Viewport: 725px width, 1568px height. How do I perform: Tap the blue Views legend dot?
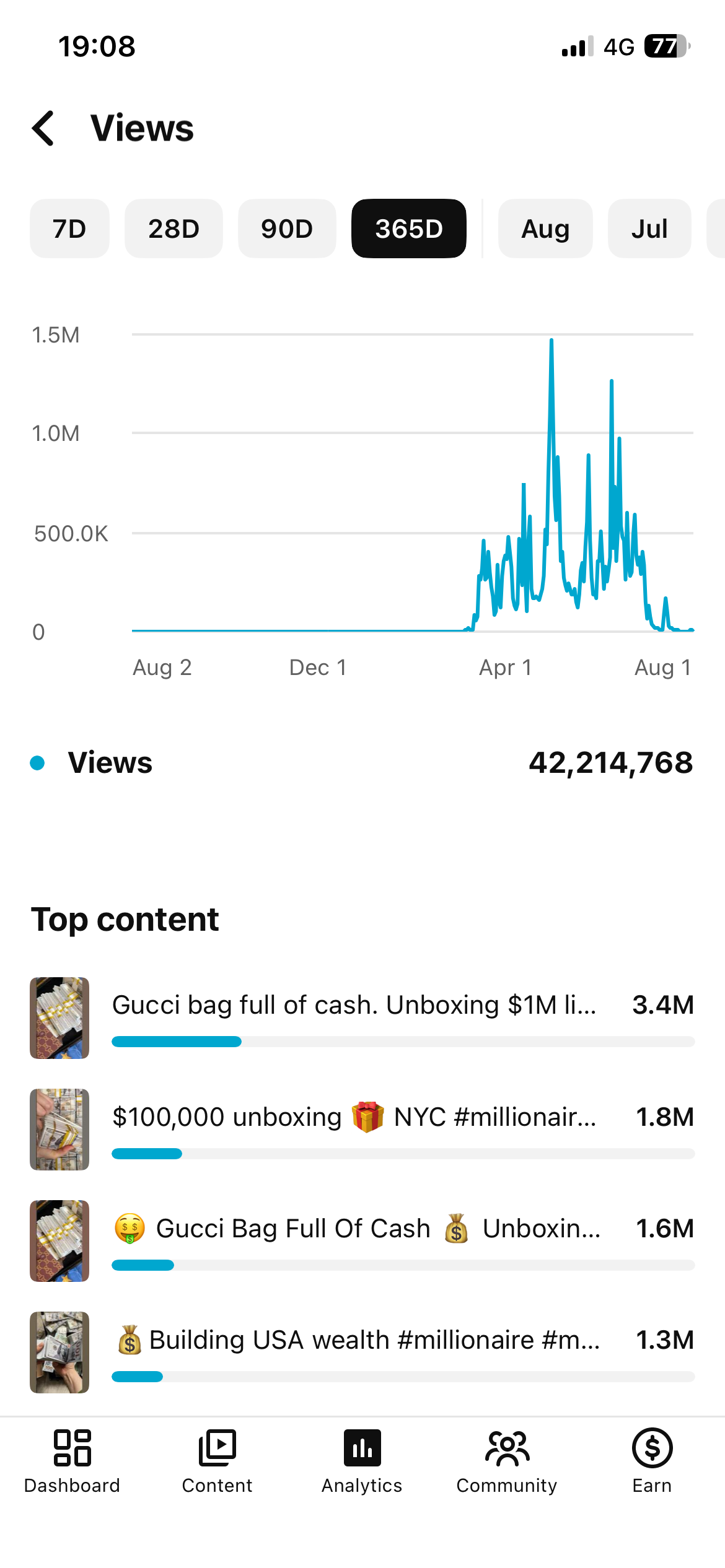pos(37,763)
